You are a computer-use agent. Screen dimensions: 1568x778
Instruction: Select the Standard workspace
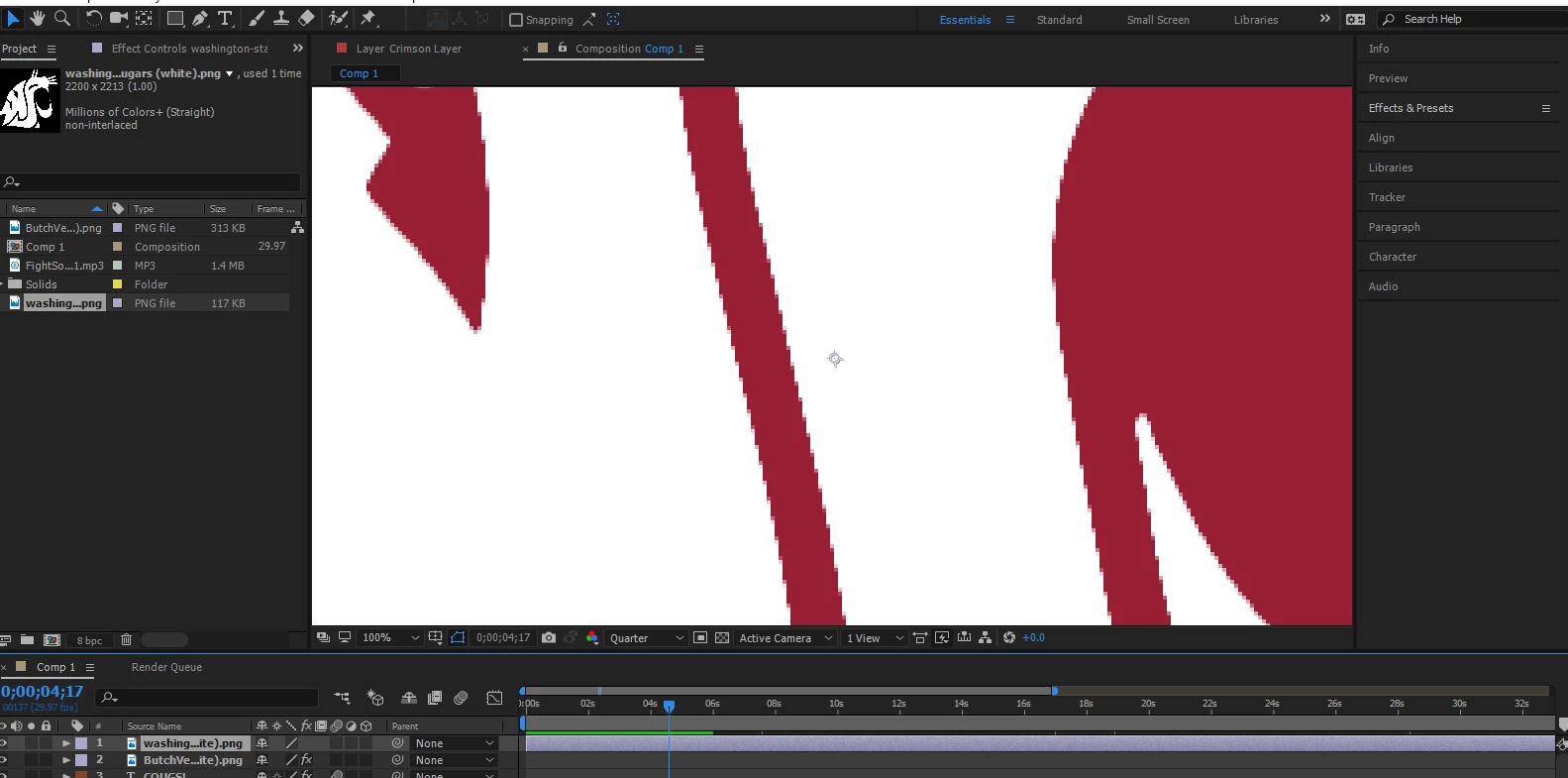[x=1059, y=20]
